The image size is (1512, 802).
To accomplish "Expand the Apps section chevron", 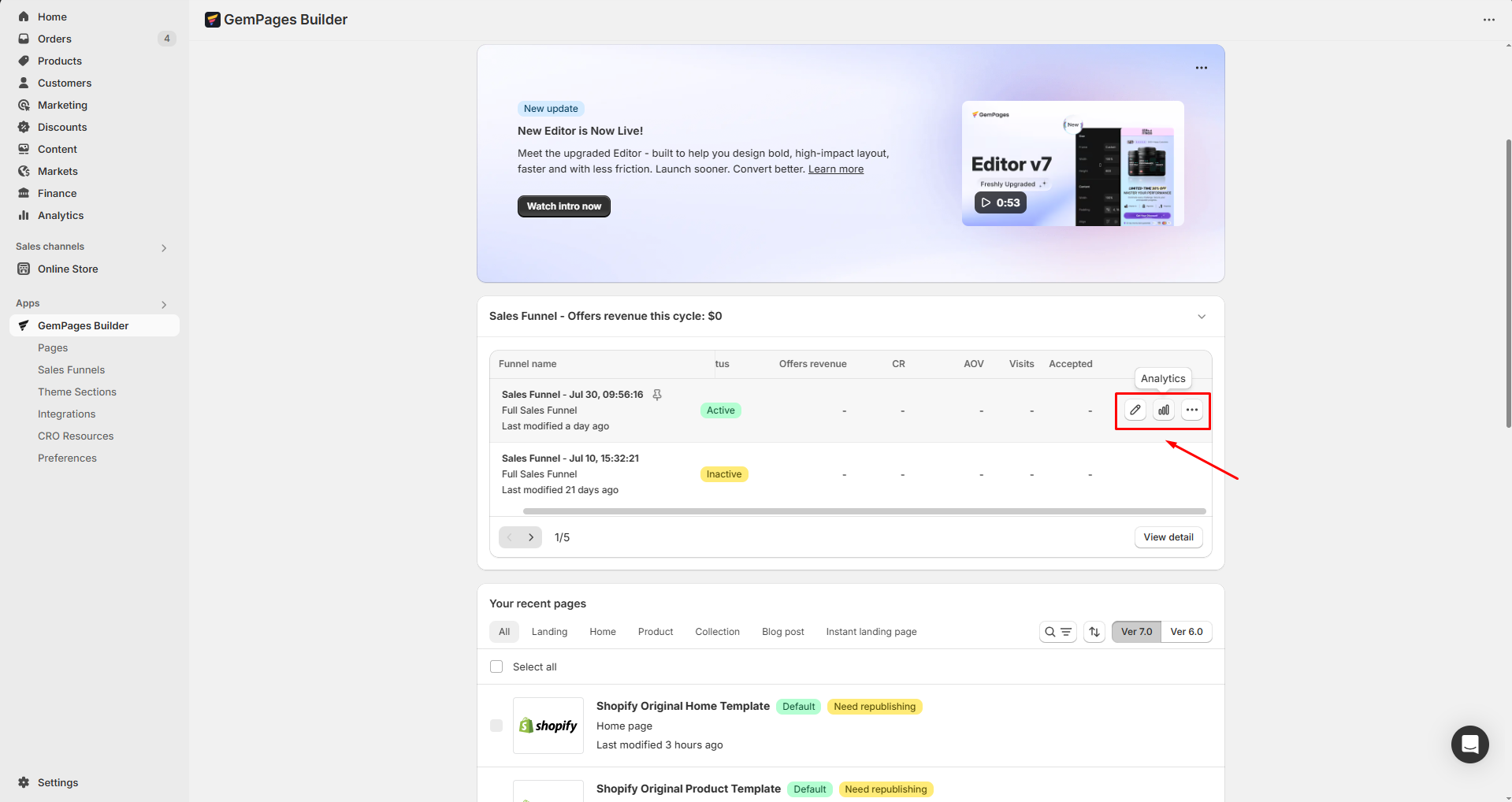I will [164, 304].
